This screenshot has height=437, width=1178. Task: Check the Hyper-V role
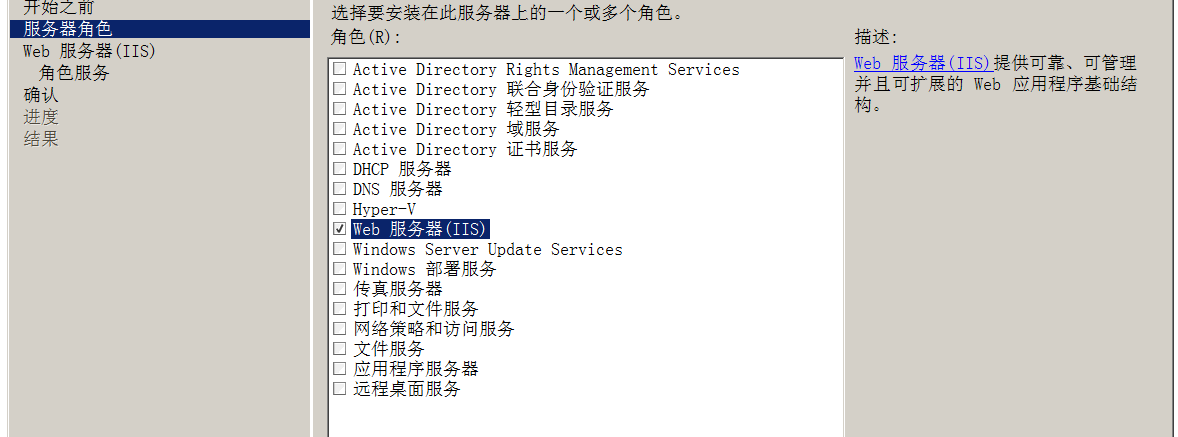(340, 209)
